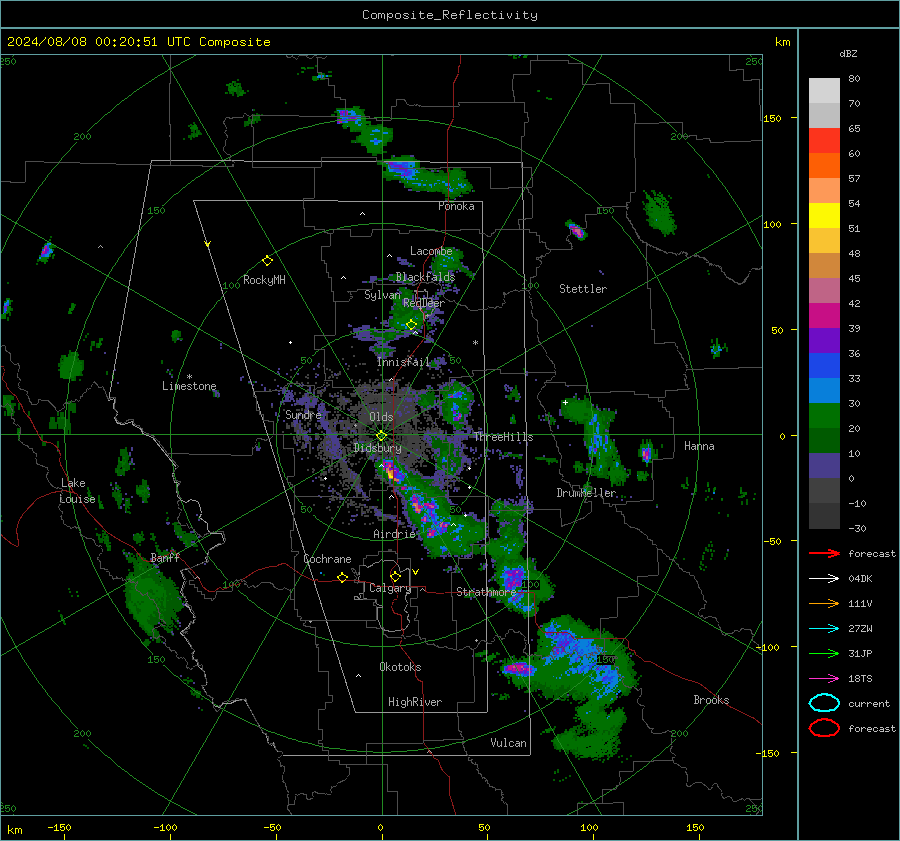
Task: Click the RockyMH label
Action: (x=264, y=280)
